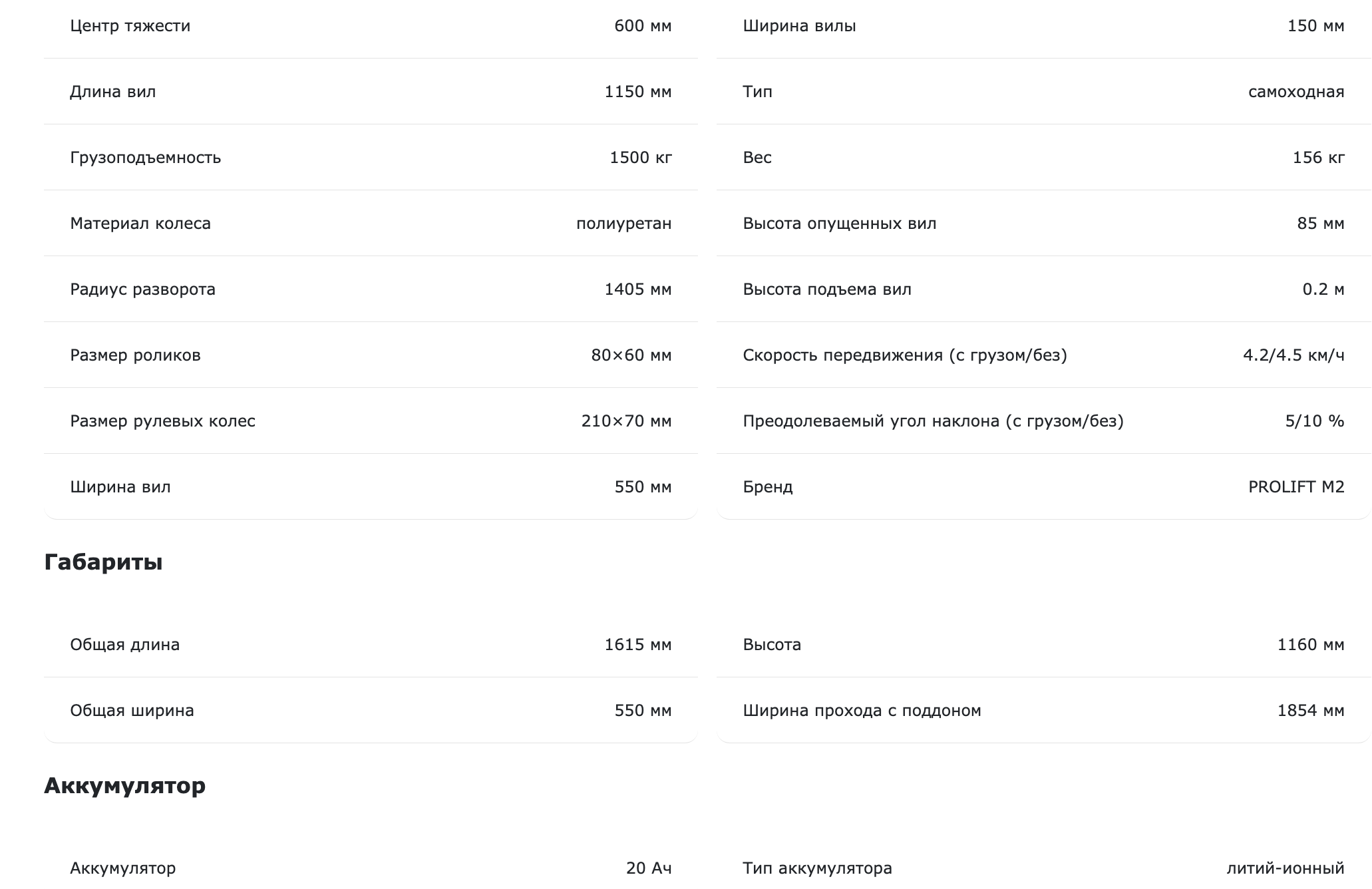Click the Габариты section heading
The width and height of the screenshot is (1372, 889).
tap(103, 562)
